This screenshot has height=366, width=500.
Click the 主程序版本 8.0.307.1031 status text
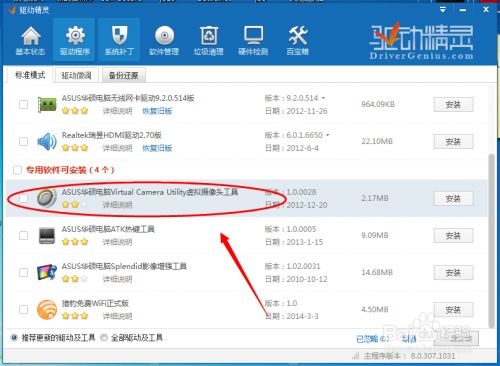[x=409, y=356]
